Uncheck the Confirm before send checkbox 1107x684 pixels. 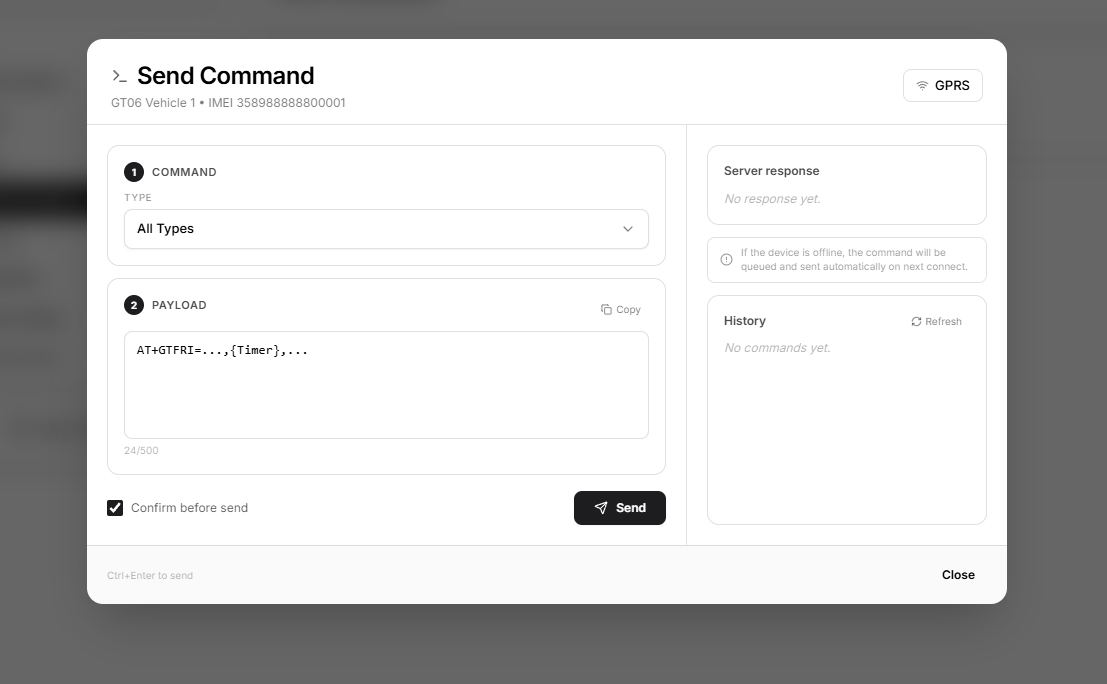point(115,508)
